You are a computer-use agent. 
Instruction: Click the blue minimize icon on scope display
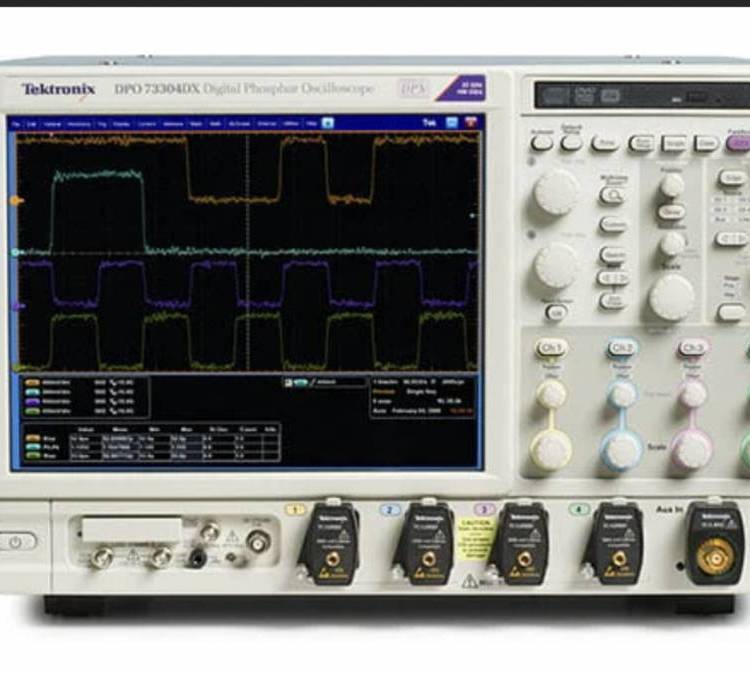[x=452, y=122]
